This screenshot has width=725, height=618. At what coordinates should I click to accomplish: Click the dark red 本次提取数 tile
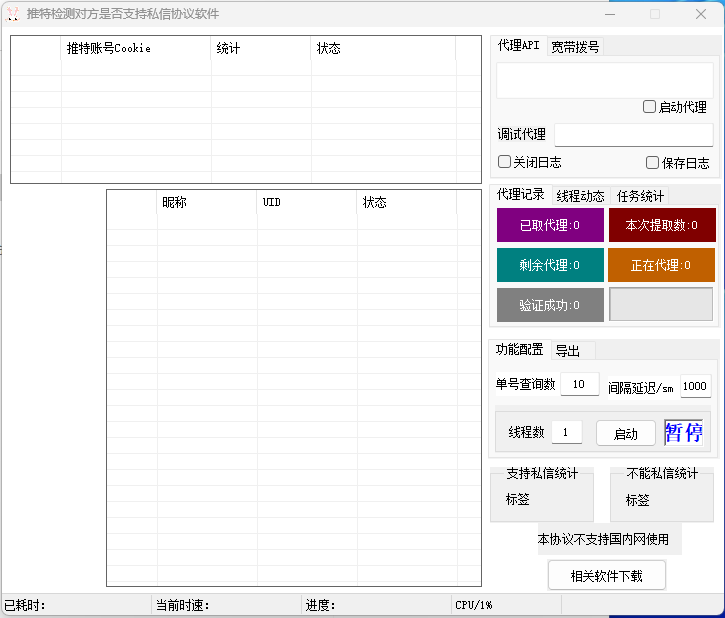(661, 225)
